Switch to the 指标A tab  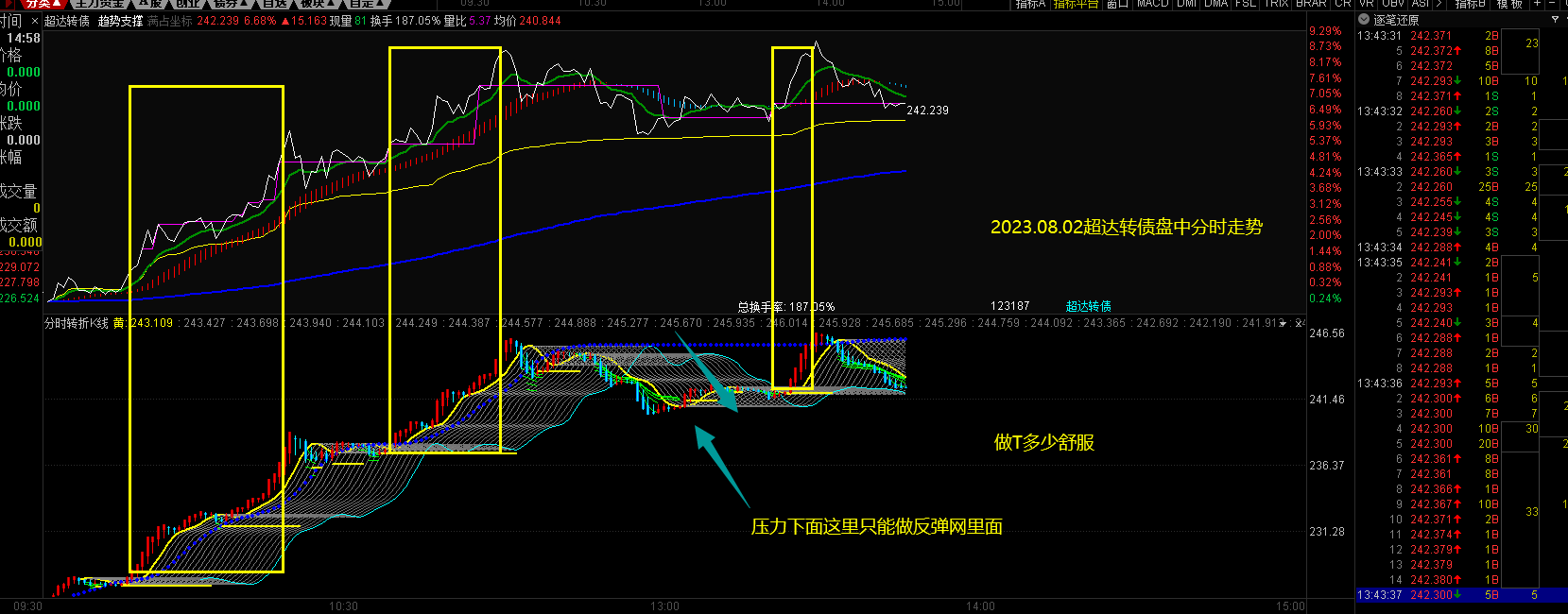tap(1031, 4)
